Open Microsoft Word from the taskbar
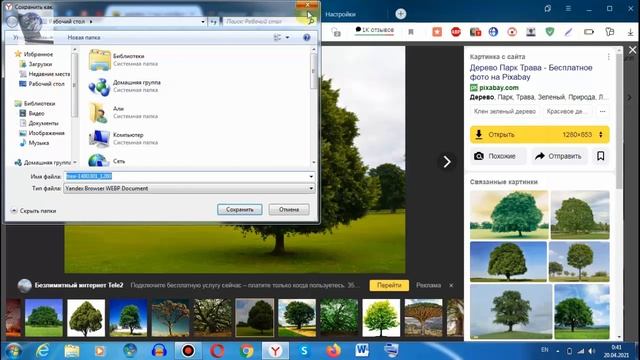 tap(362, 351)
